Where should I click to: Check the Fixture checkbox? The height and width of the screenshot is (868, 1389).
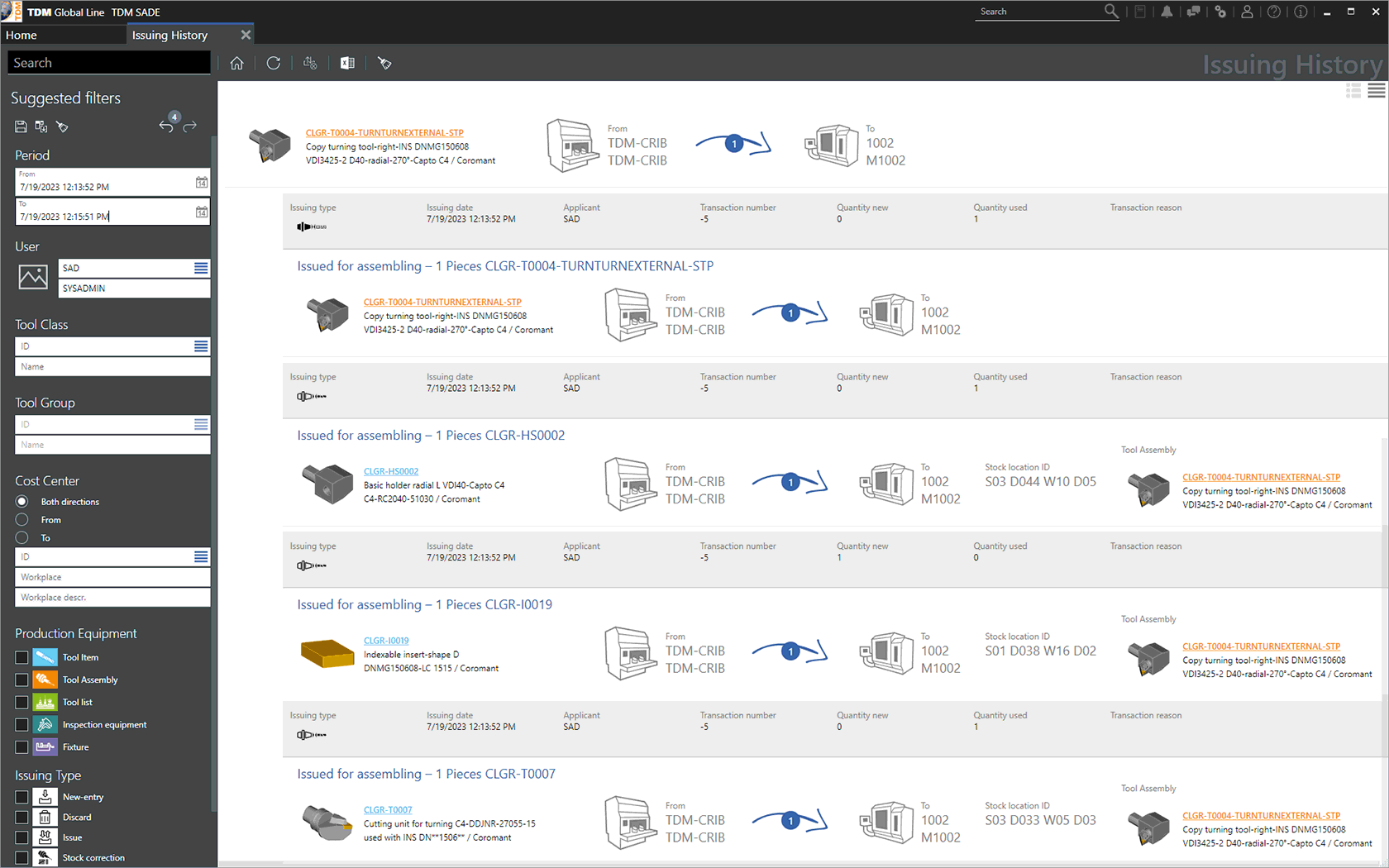click(x=21, y=747)
